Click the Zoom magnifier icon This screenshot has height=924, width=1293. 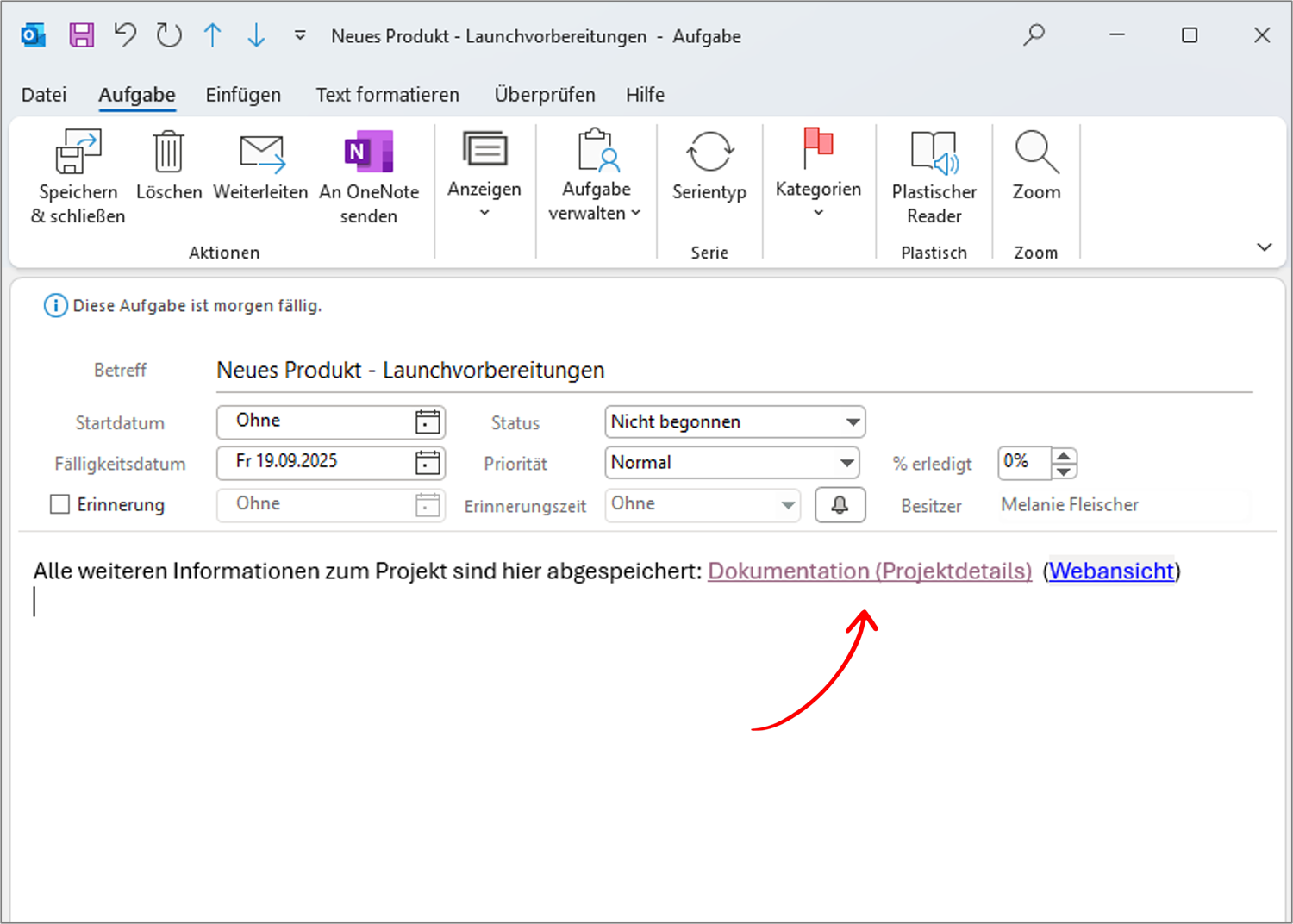[1035, 153]
